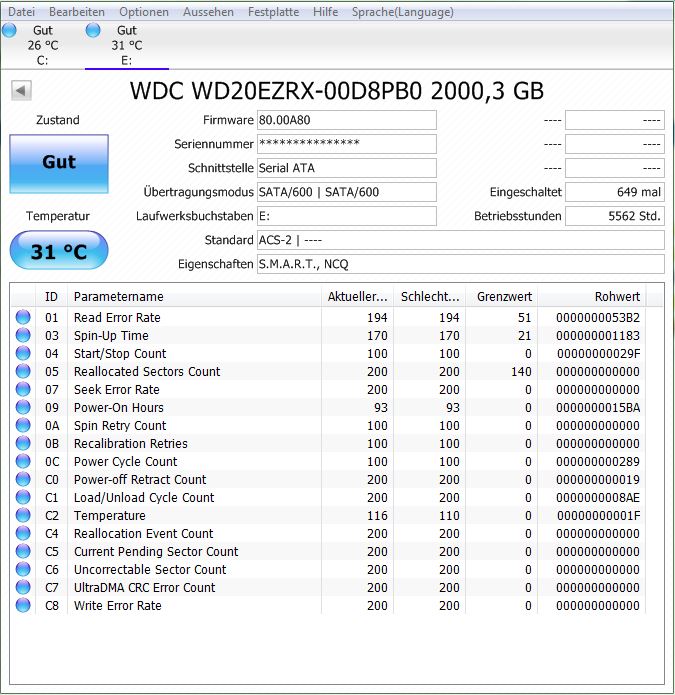Click status orb of Recalibration Retries row
The image size is (675, 695).
tap(23, 443)
